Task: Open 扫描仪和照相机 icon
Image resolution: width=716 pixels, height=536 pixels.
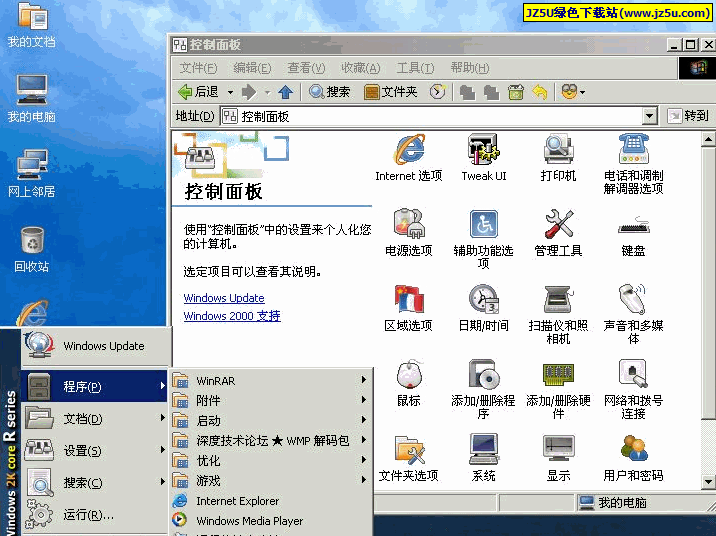Action: click(558, 313)
